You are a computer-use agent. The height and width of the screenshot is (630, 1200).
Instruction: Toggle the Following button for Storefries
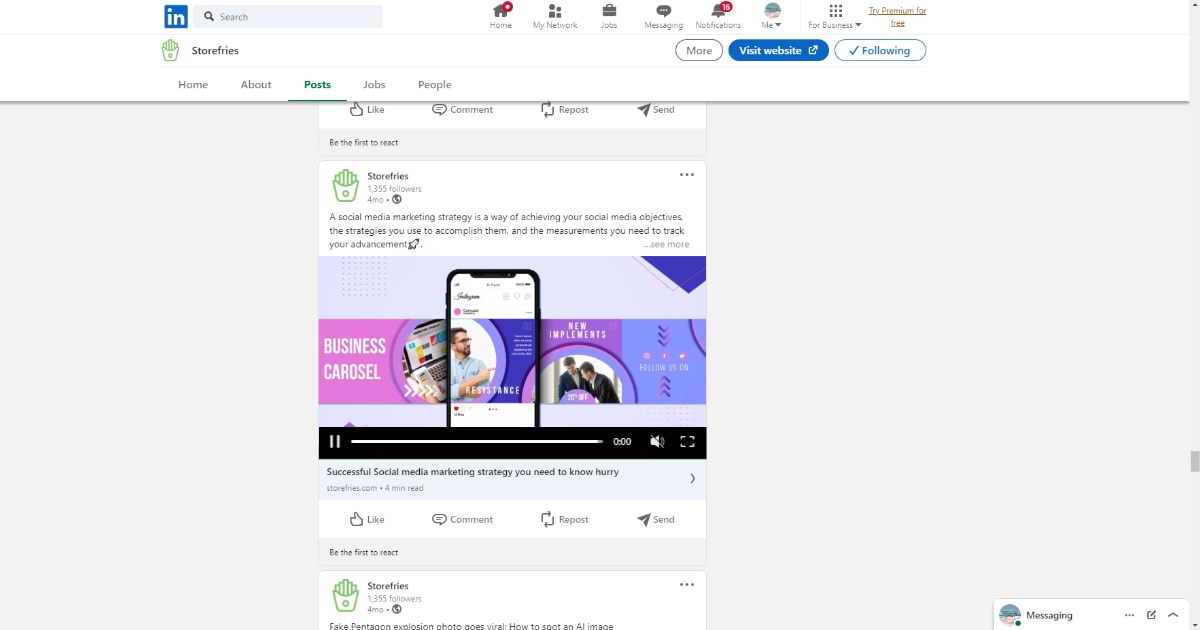(x=879, y=50)
